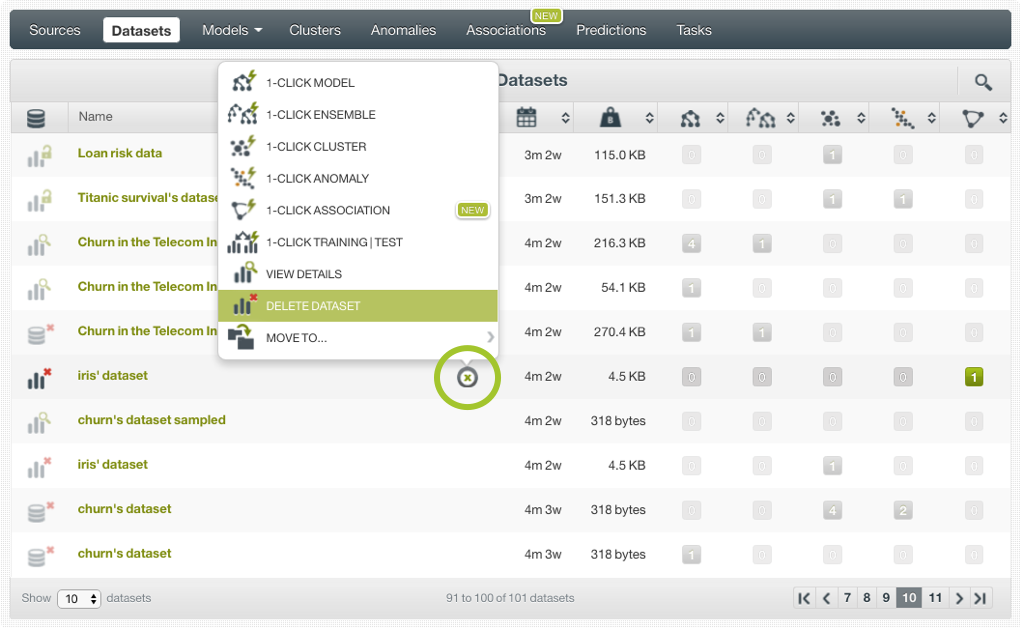Click the search magnifier icon

(983, 82)
